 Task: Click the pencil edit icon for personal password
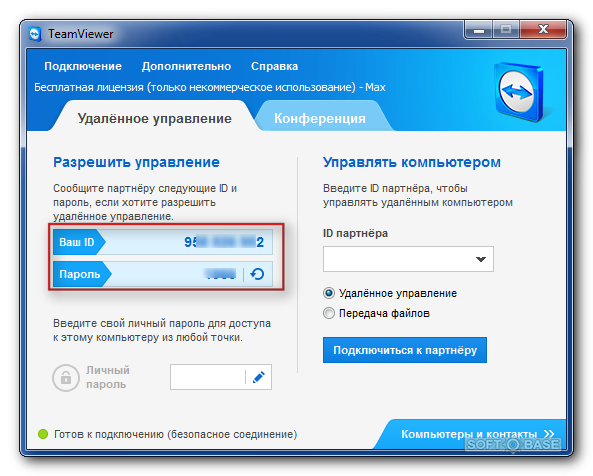259,377
